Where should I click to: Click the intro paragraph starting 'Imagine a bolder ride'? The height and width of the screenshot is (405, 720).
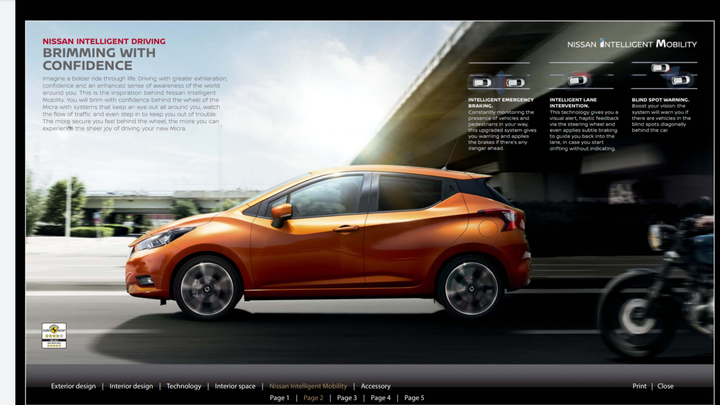coord(135,103)
